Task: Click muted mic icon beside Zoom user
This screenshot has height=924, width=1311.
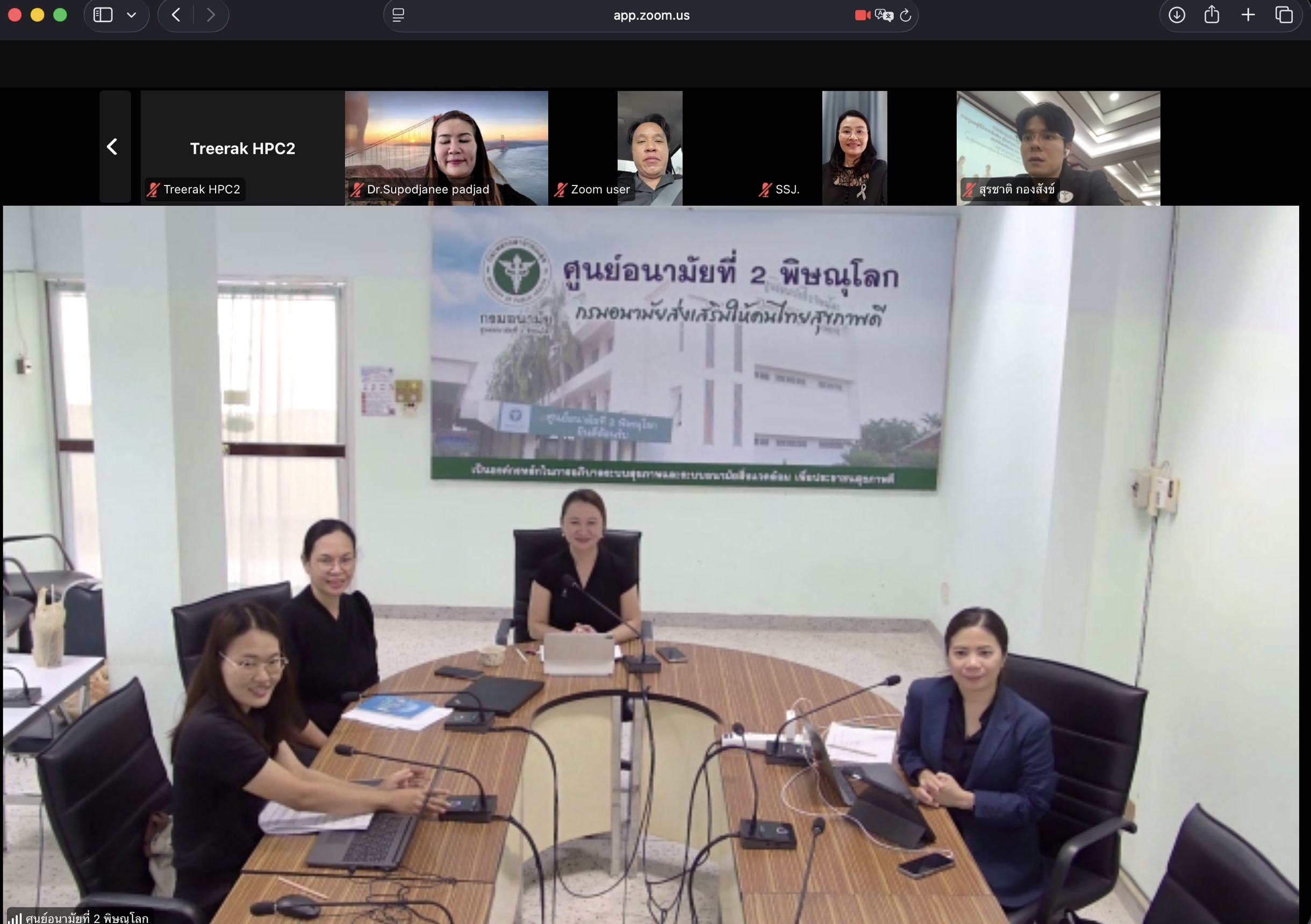Action: 561,190
